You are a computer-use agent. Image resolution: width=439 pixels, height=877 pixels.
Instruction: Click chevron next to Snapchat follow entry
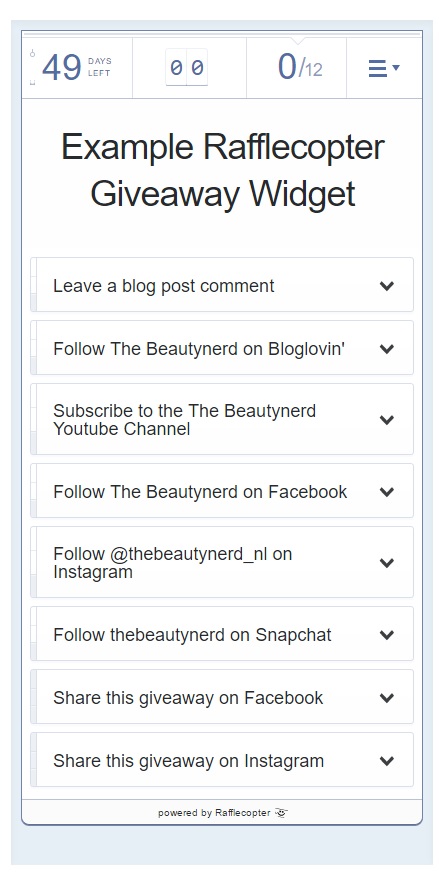386,635
